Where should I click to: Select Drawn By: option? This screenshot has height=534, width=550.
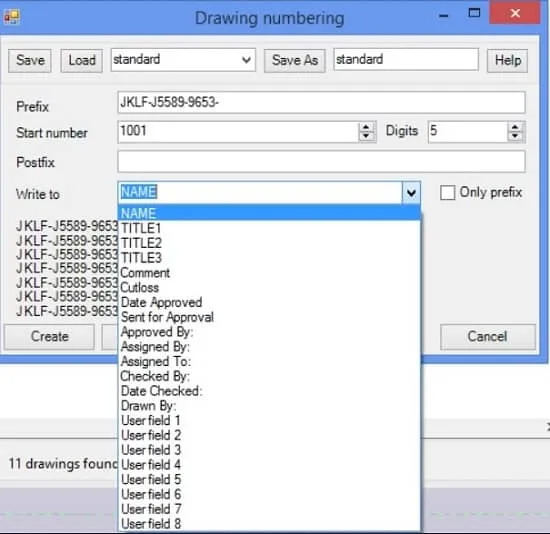(x=269, y=406)
